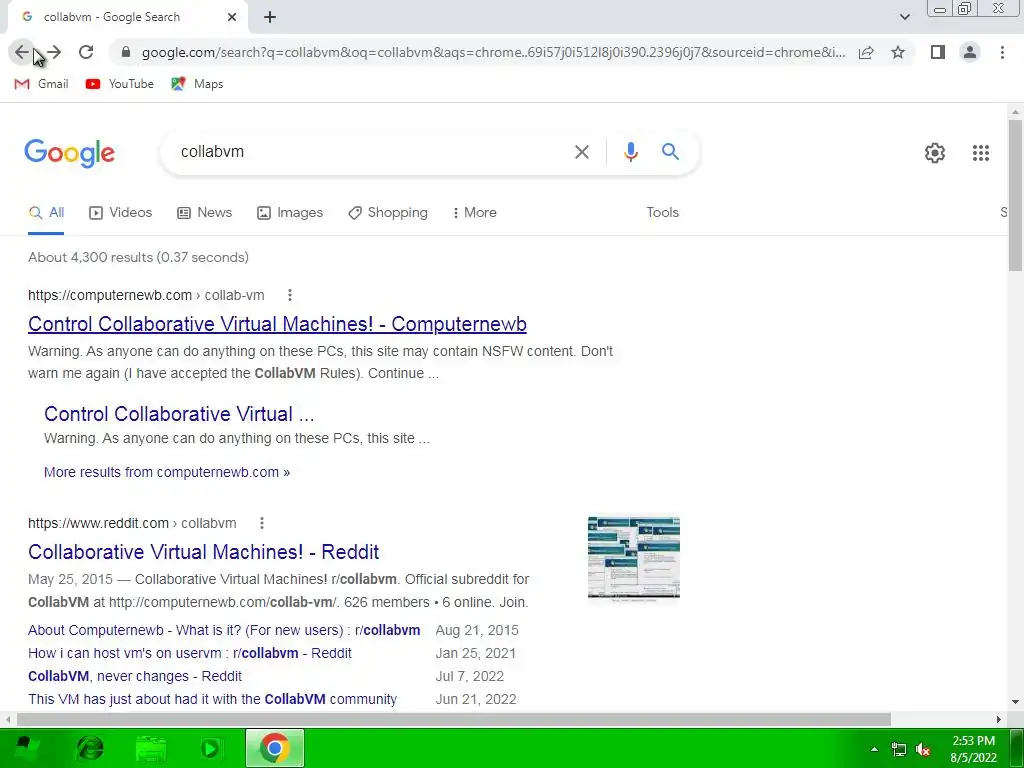Click the horizontal scrollbar right arrow

click(998, 719)
